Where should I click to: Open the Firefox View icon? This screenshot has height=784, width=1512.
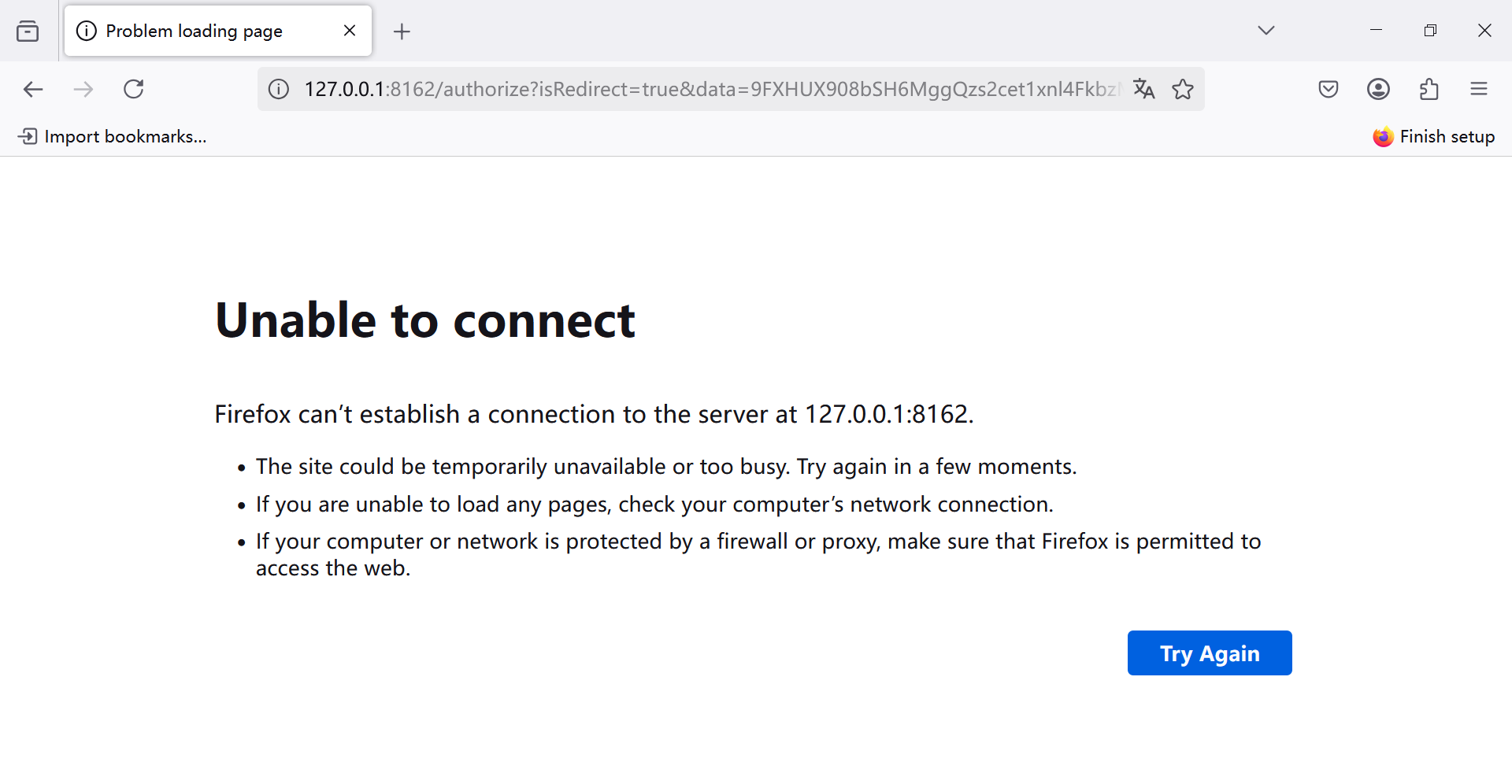(x=28, y=31)
